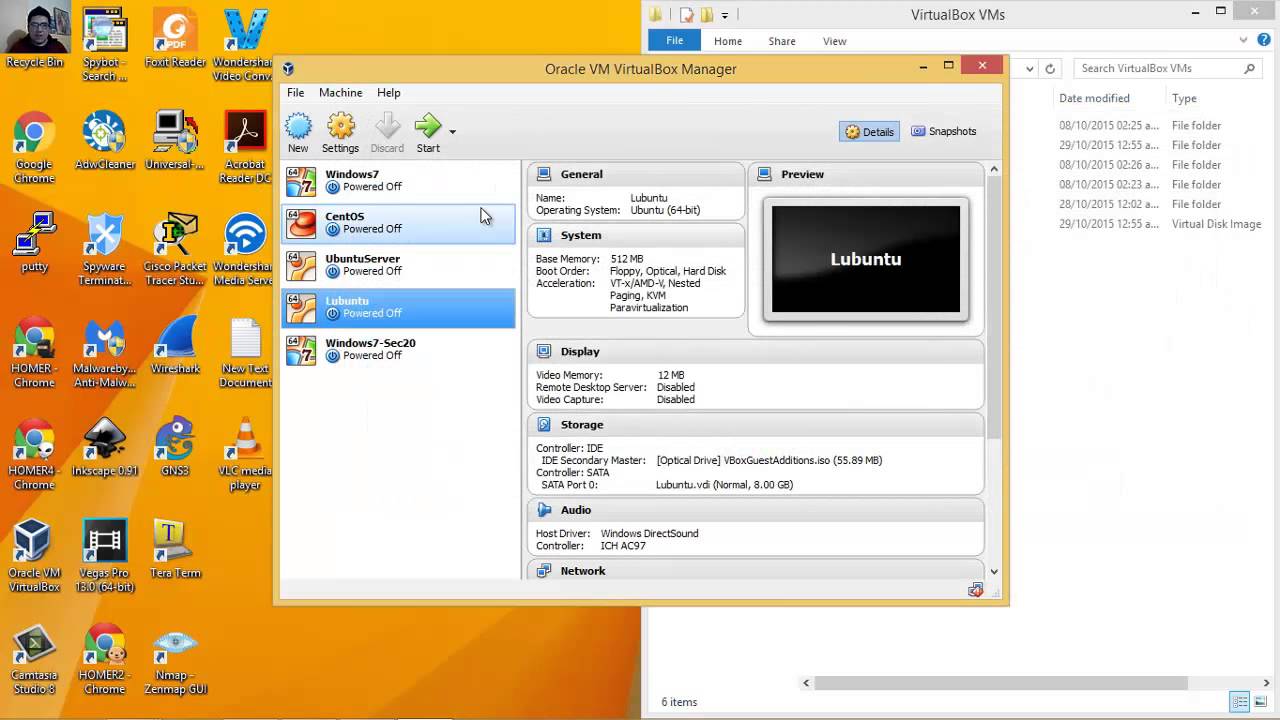Click the details pane scroll down arrow
Viewport: 1280px width, 720px height.
(x=994, y=571)
